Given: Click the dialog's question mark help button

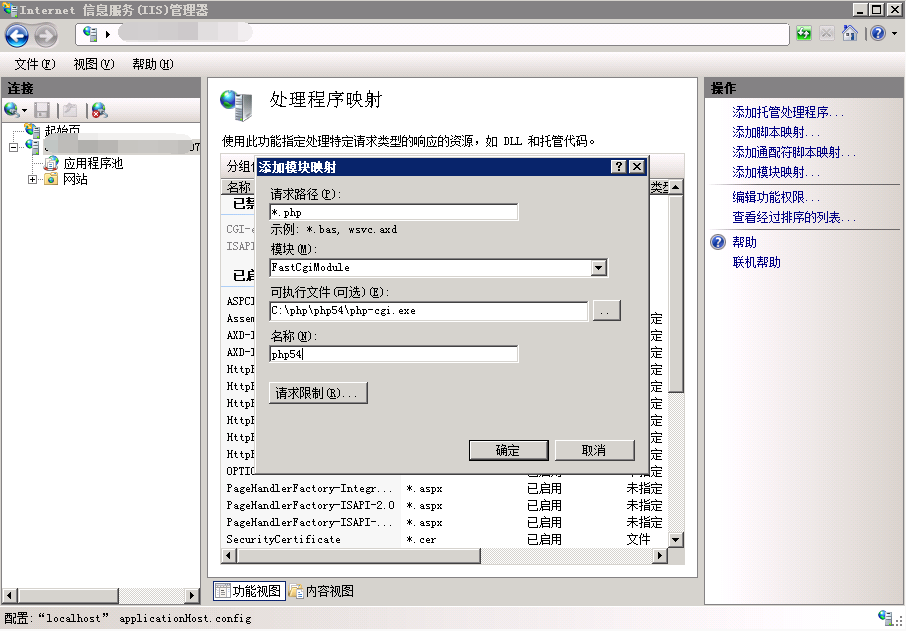Looking at the screenshot, I should point(619,167).
